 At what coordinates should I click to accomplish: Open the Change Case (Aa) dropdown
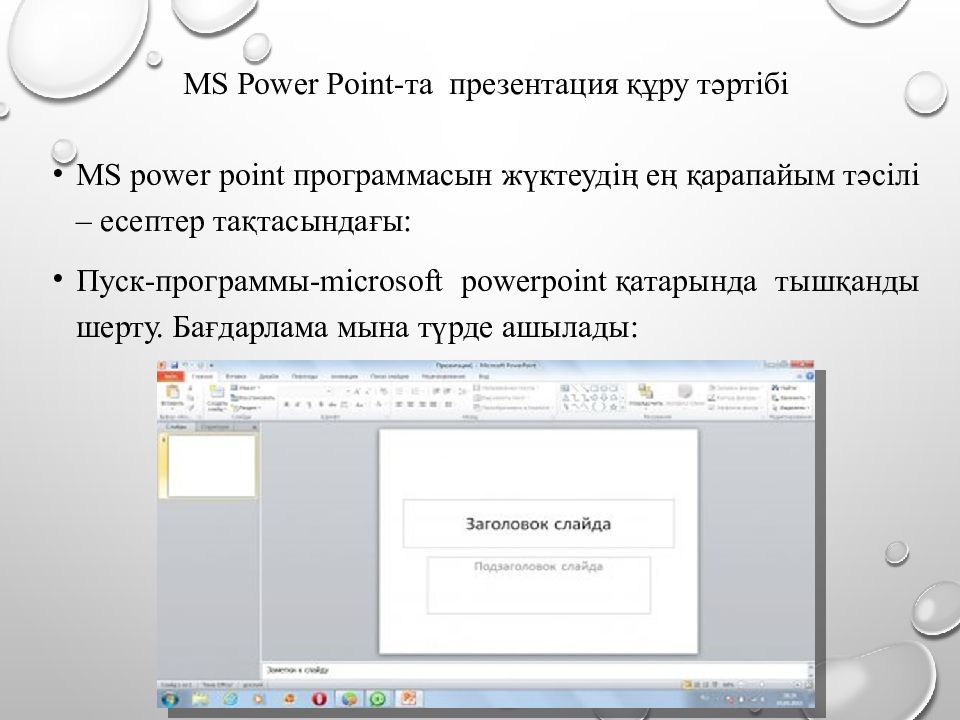359,404
